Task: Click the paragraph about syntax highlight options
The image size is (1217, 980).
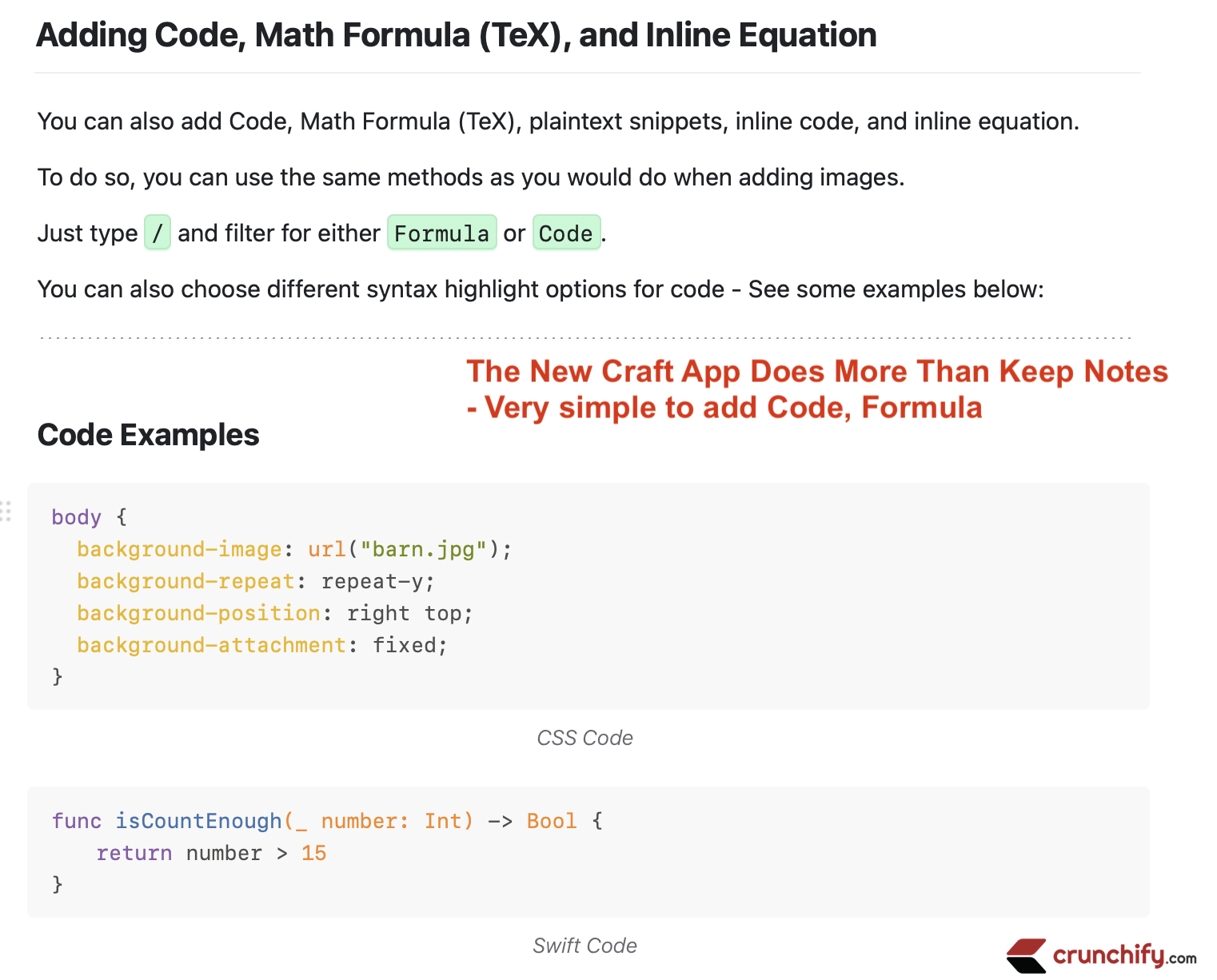Action: point(541,289)
